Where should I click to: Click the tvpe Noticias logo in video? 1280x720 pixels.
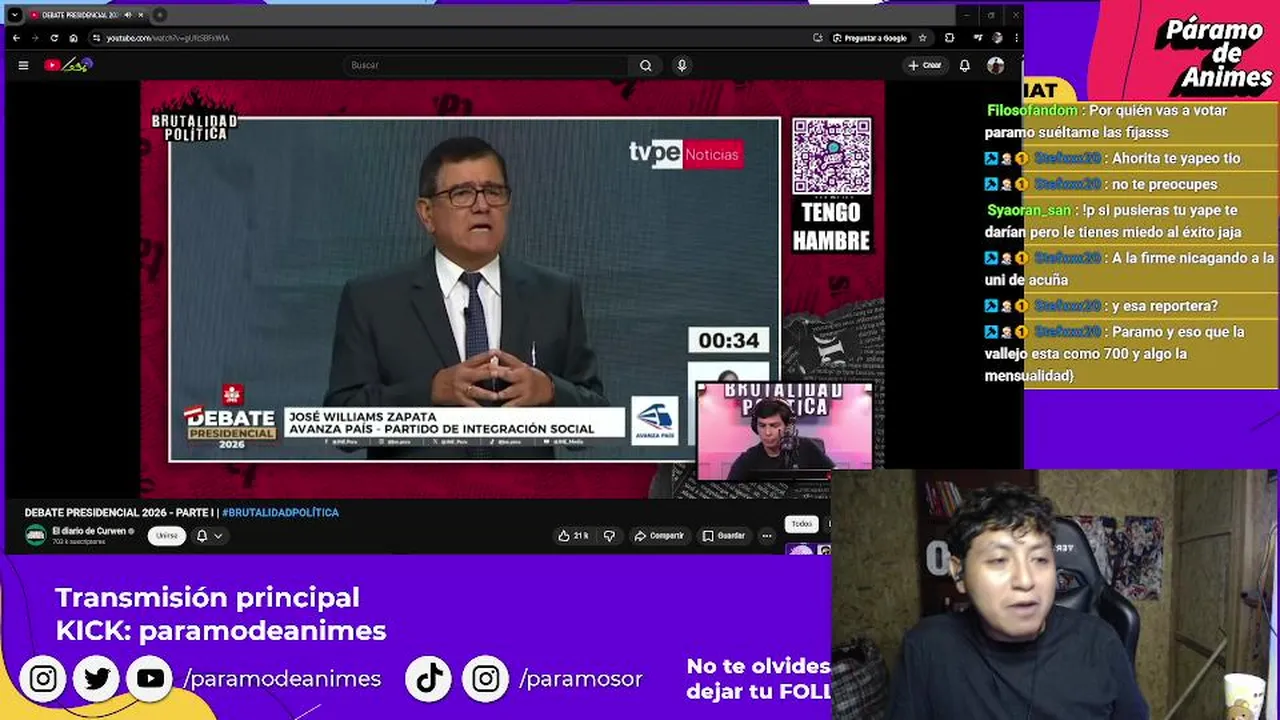tap(684, 154)
